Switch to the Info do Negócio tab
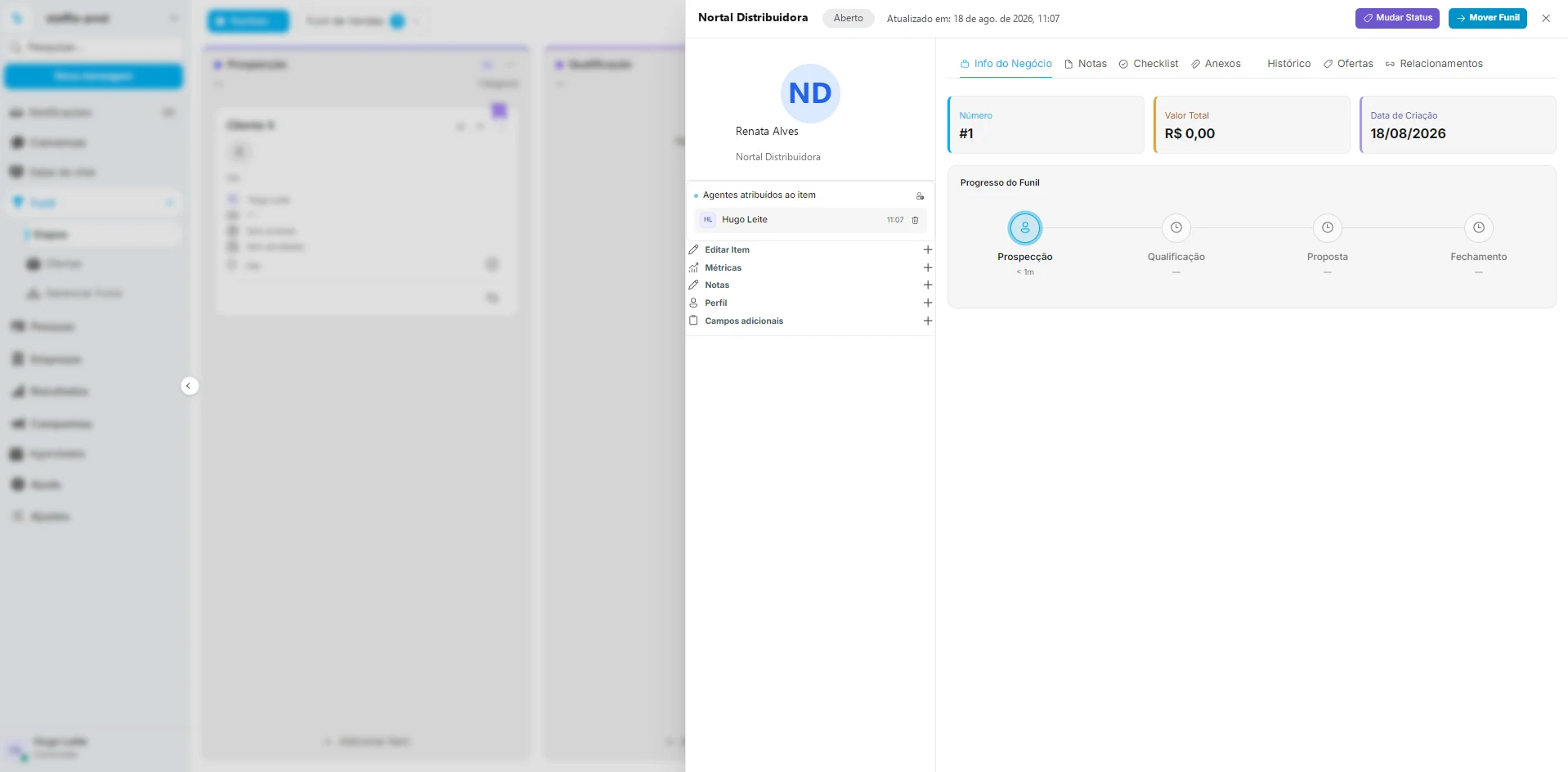This screenshot has height=772, width=1568. (1006, 64)
